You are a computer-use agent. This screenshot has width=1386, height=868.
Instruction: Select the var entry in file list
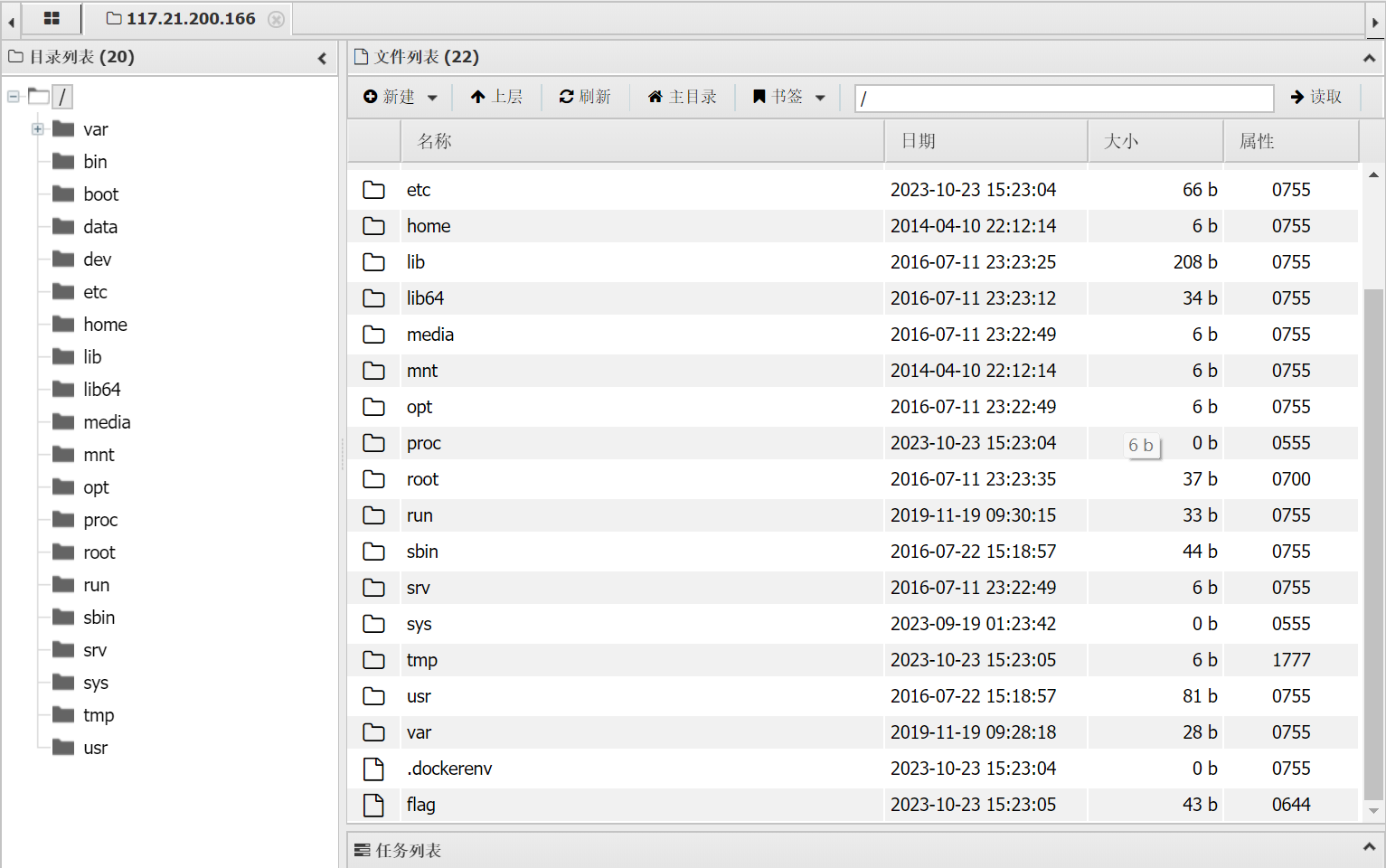[x=419, y=732]
